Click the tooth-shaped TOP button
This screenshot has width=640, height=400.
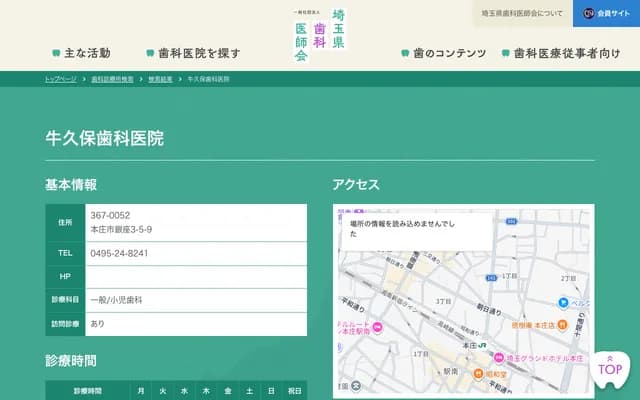click(610, 370)
